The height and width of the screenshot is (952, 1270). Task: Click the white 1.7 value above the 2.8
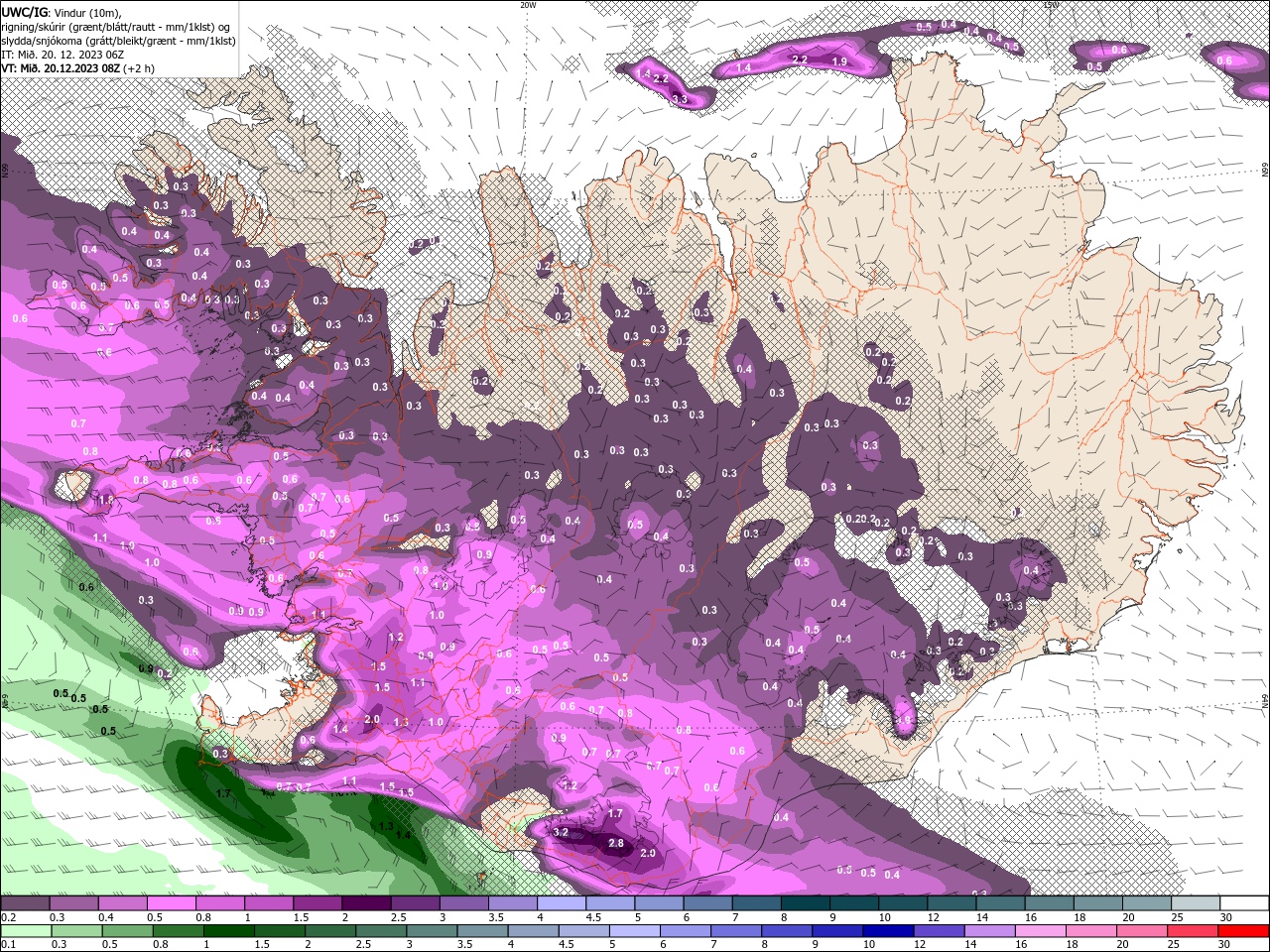(x=614, y=813)
